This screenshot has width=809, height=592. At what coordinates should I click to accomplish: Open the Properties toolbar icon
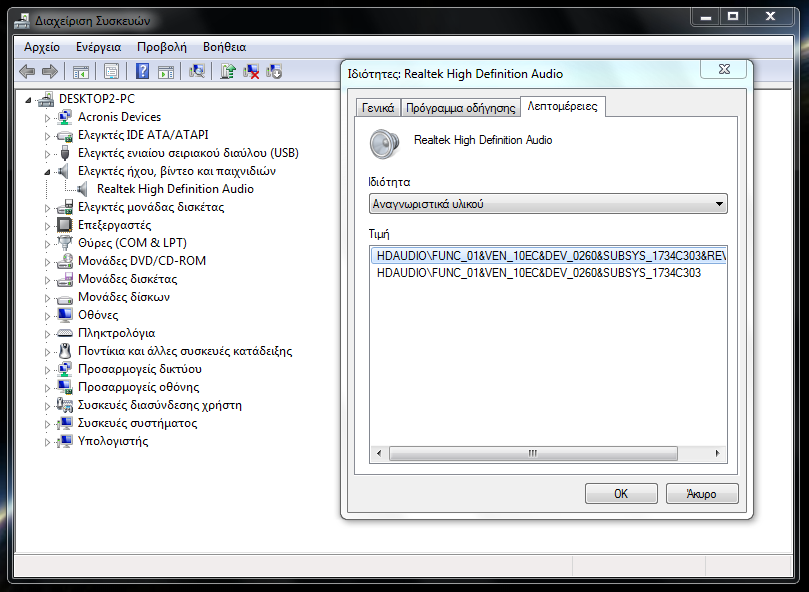click(111, 71)
